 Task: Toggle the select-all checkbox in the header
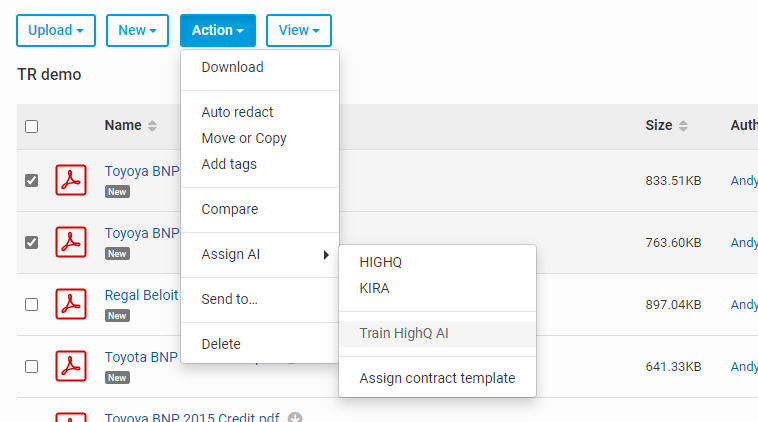pyautogui.click(x=31, y=127)
